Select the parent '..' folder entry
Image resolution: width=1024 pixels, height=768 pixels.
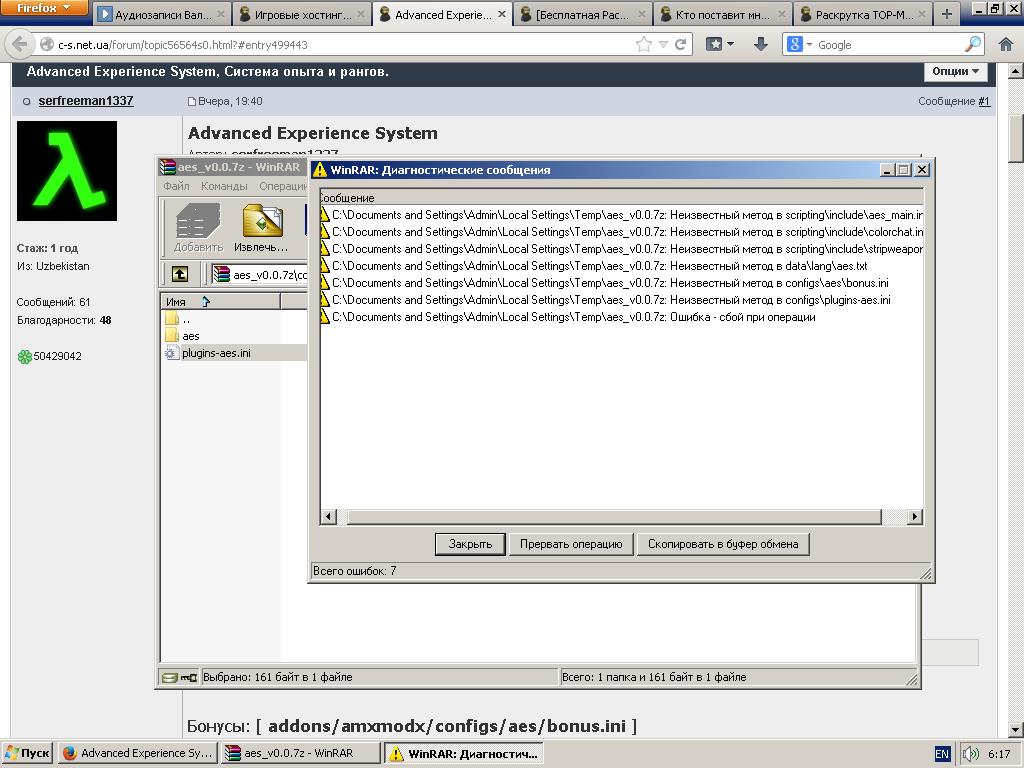point(178,319)
